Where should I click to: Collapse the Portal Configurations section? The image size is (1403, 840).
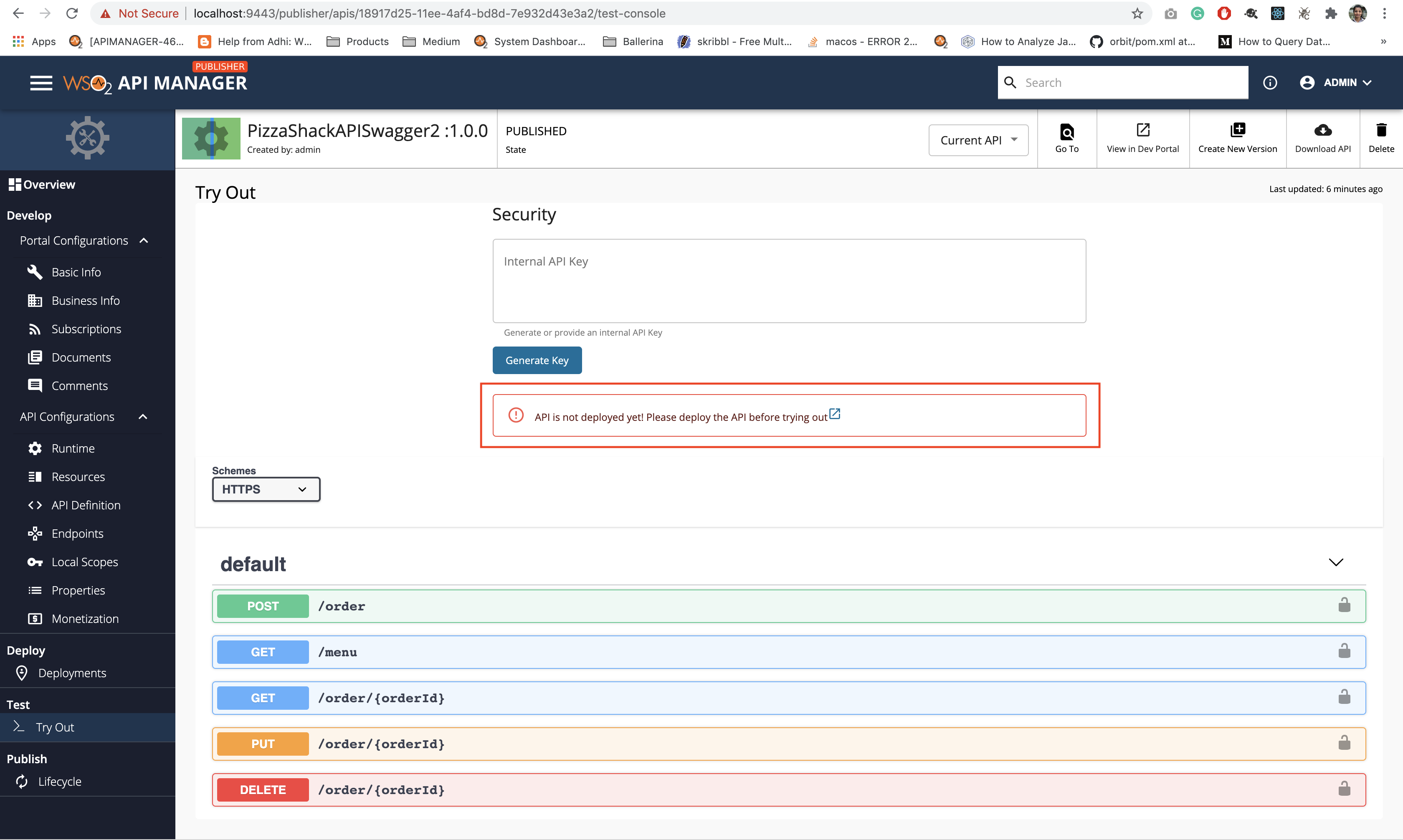(143, 240)
